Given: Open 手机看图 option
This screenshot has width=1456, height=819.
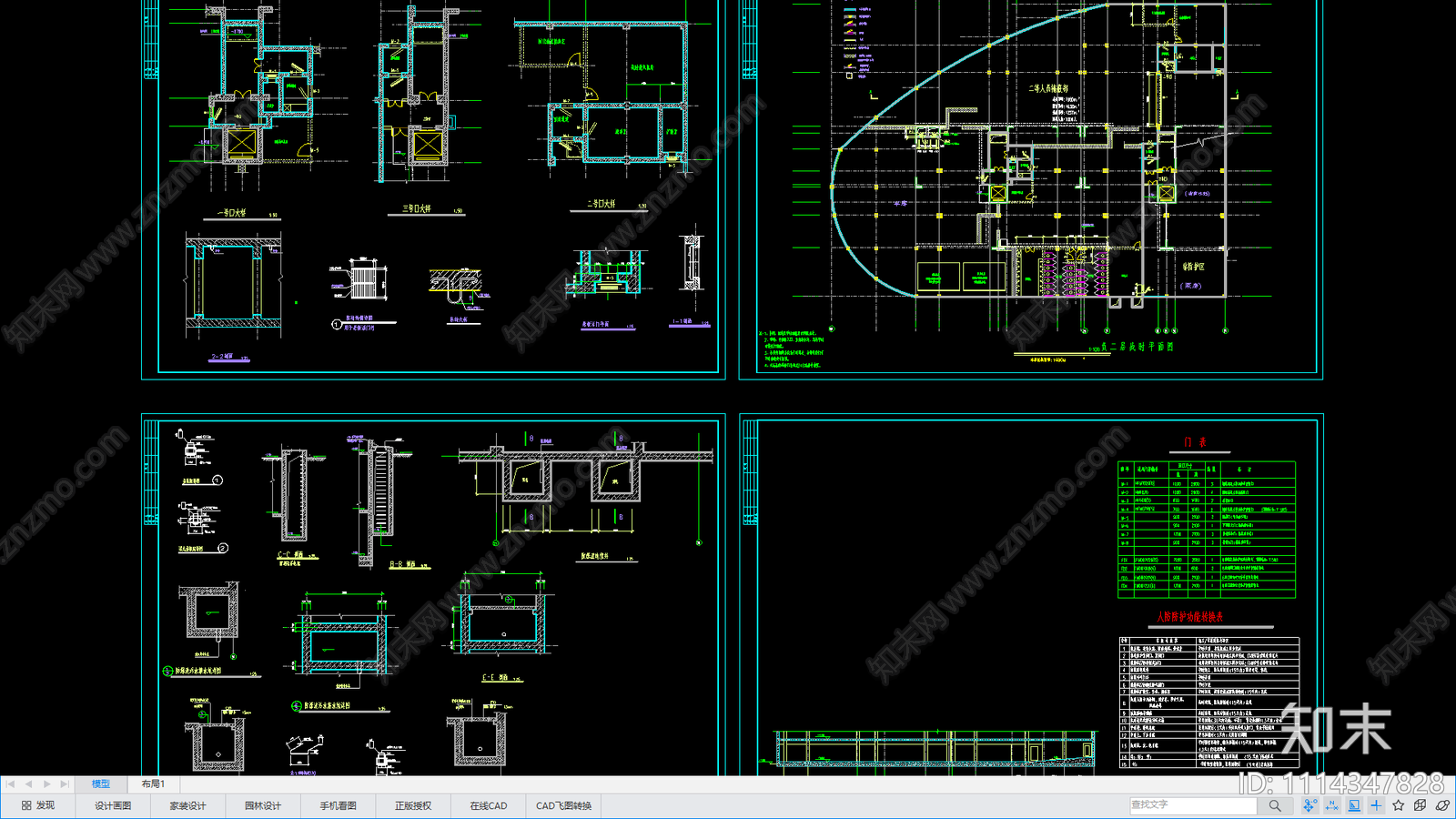Looking at the screenshot, I should 338,805.
